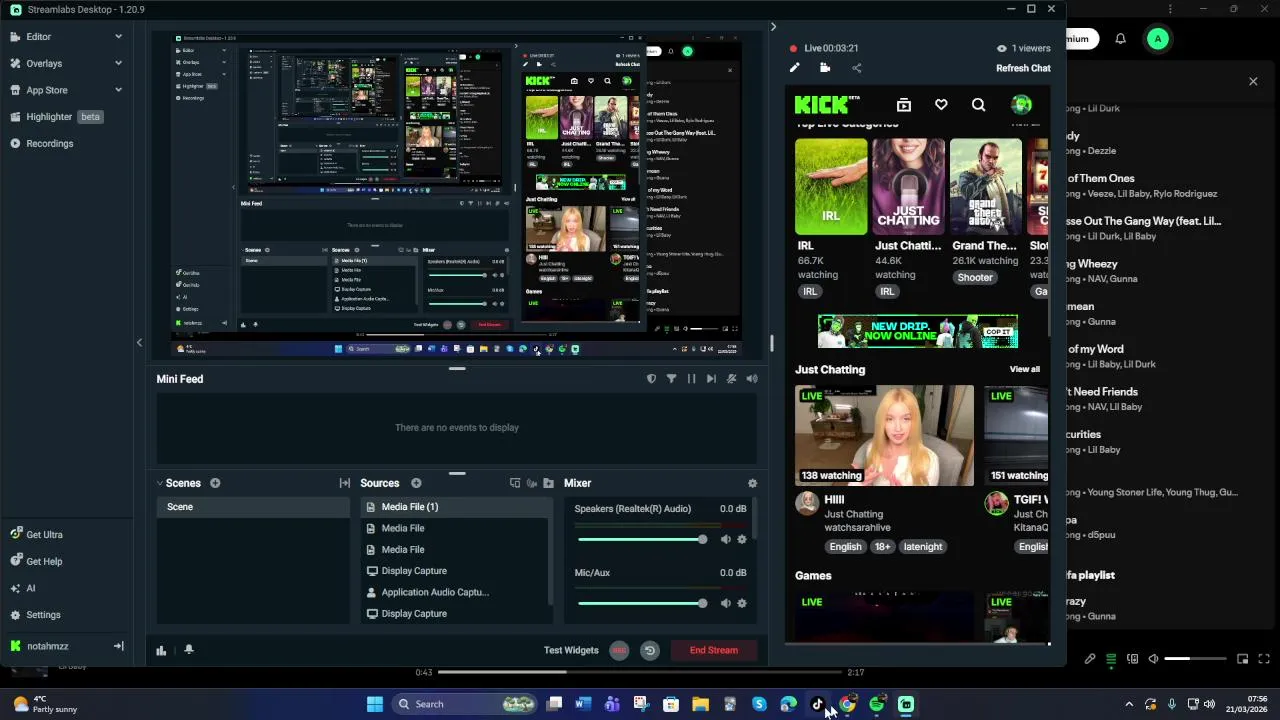Open Mini Feed safe mode shield icon
This screenshot has height=720, width=1280.
coord(651,379)
